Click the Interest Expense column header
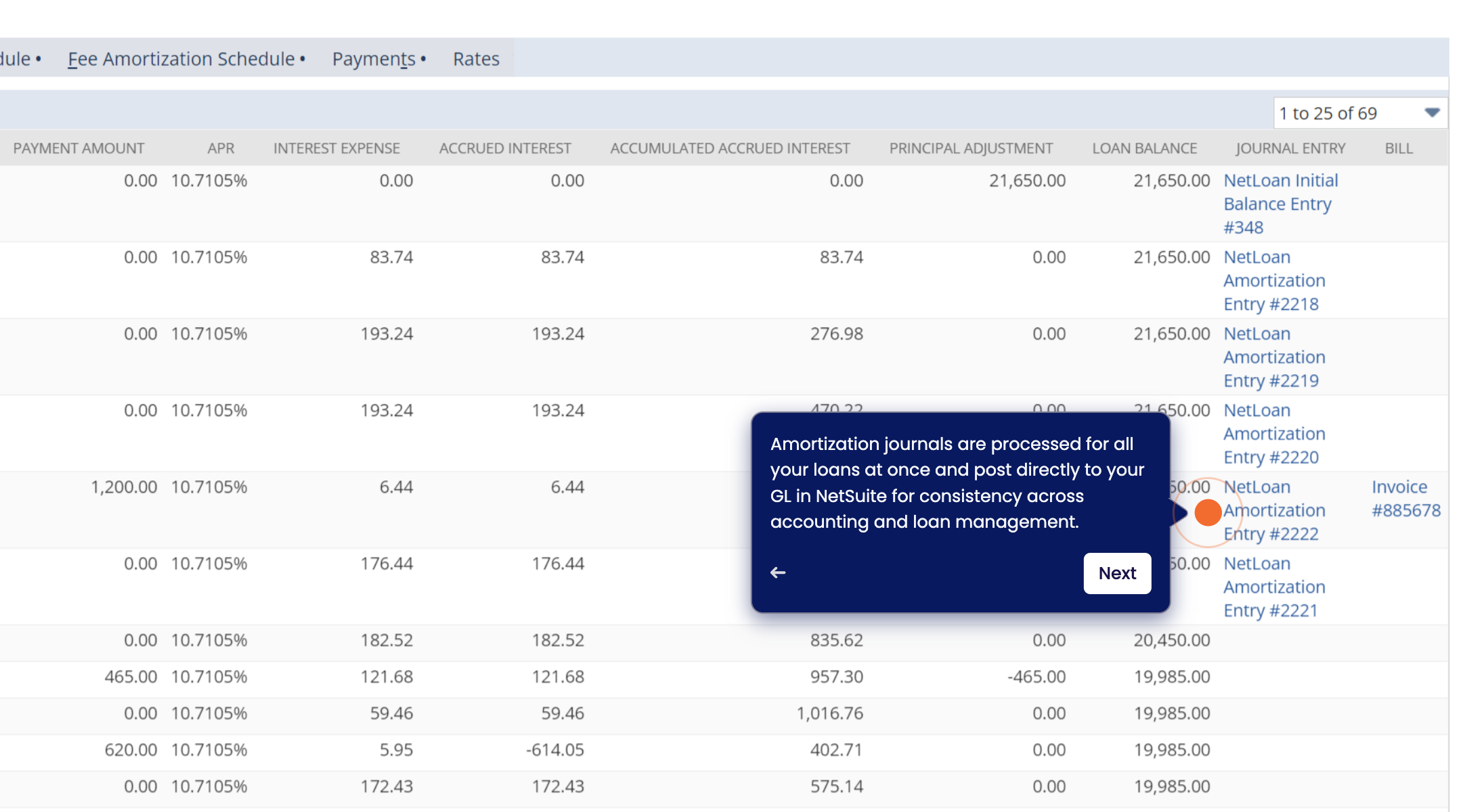 (x=336, y=148)
